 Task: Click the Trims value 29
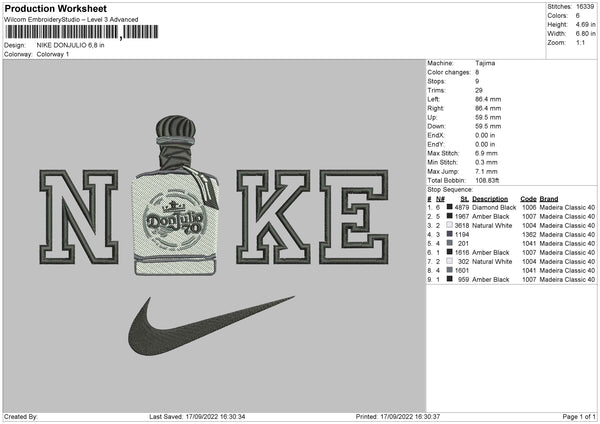point(479,90)
